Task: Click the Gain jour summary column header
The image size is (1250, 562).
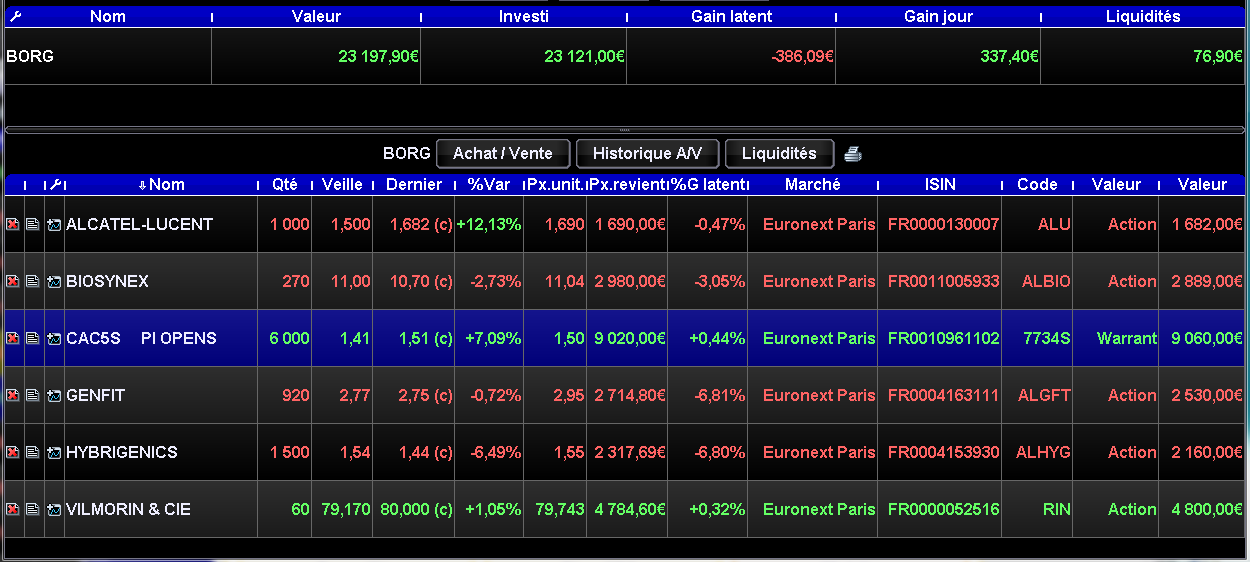Action: click(938, 16)
